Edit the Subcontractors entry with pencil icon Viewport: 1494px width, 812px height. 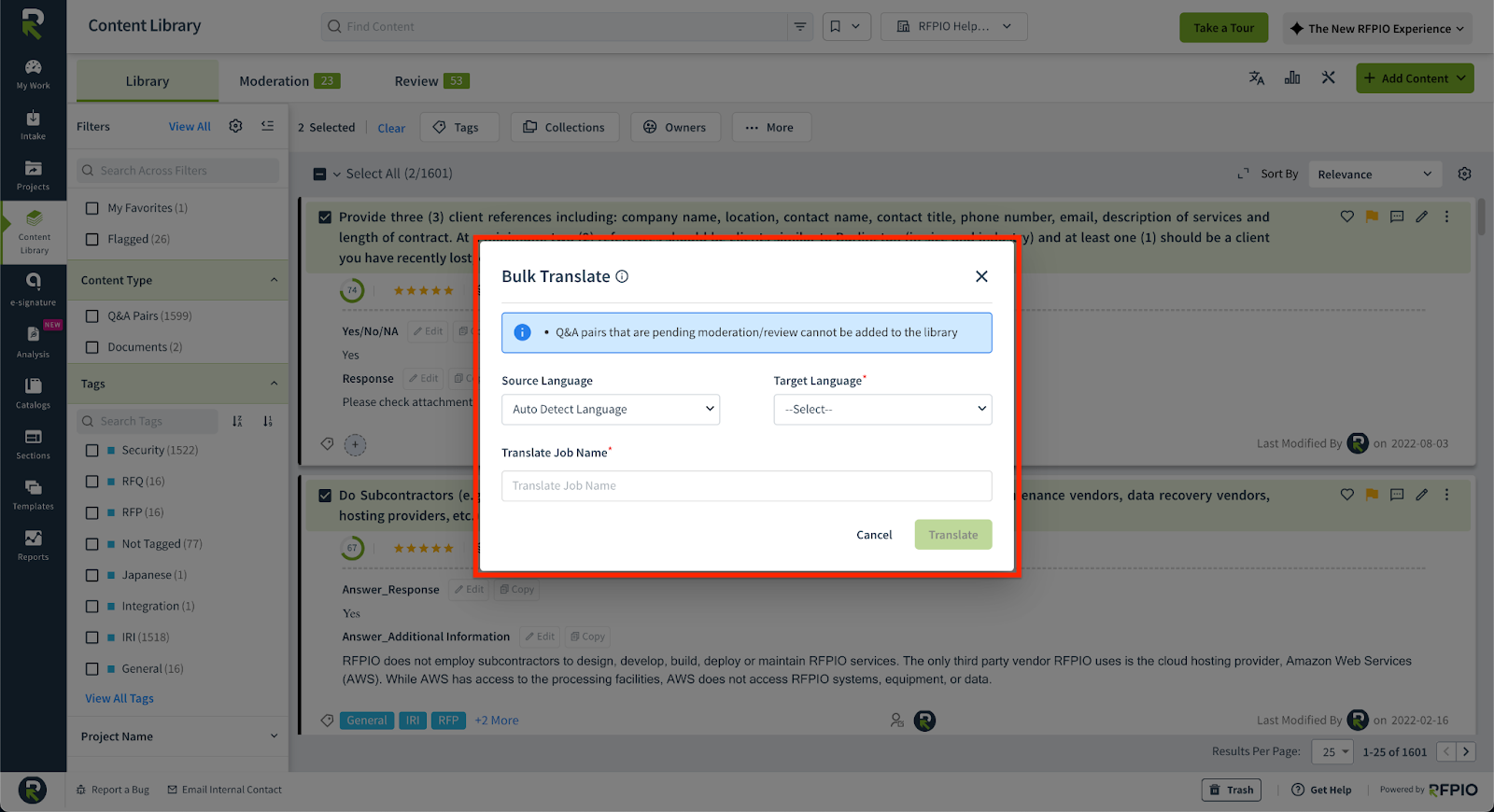pos(1421,495)
